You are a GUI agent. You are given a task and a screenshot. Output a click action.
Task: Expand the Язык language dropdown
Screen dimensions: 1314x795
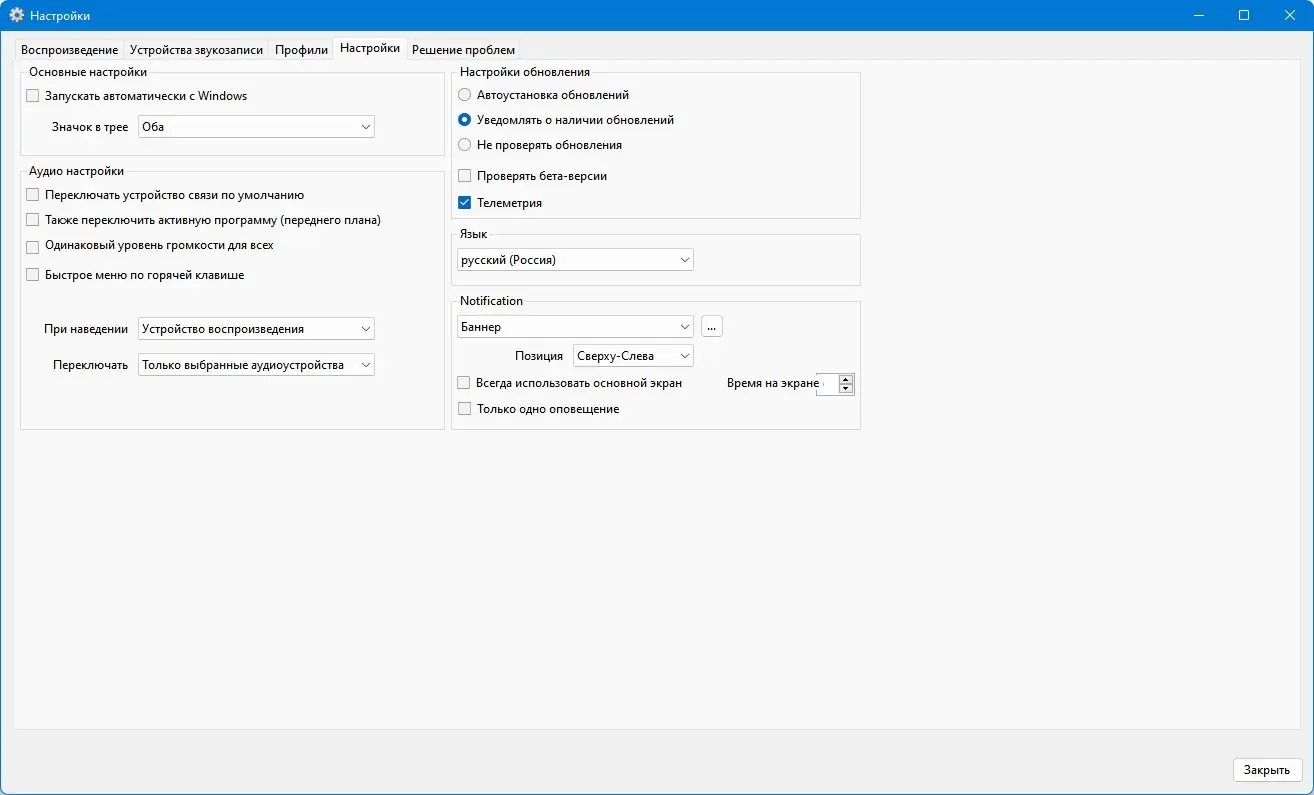pyautogui.click(x=575, y=260)
